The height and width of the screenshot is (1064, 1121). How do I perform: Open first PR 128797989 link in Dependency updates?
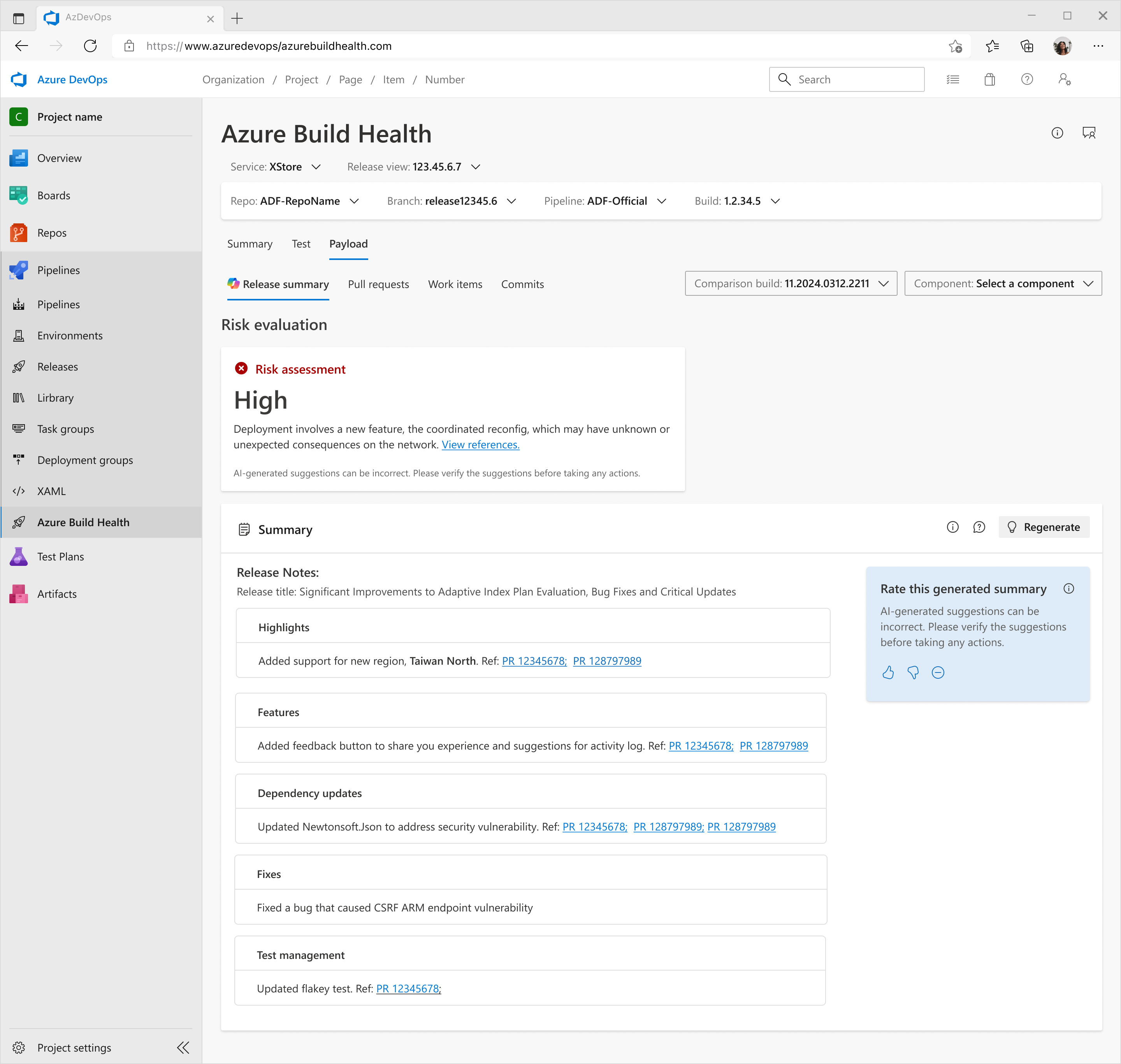(669, 827)
